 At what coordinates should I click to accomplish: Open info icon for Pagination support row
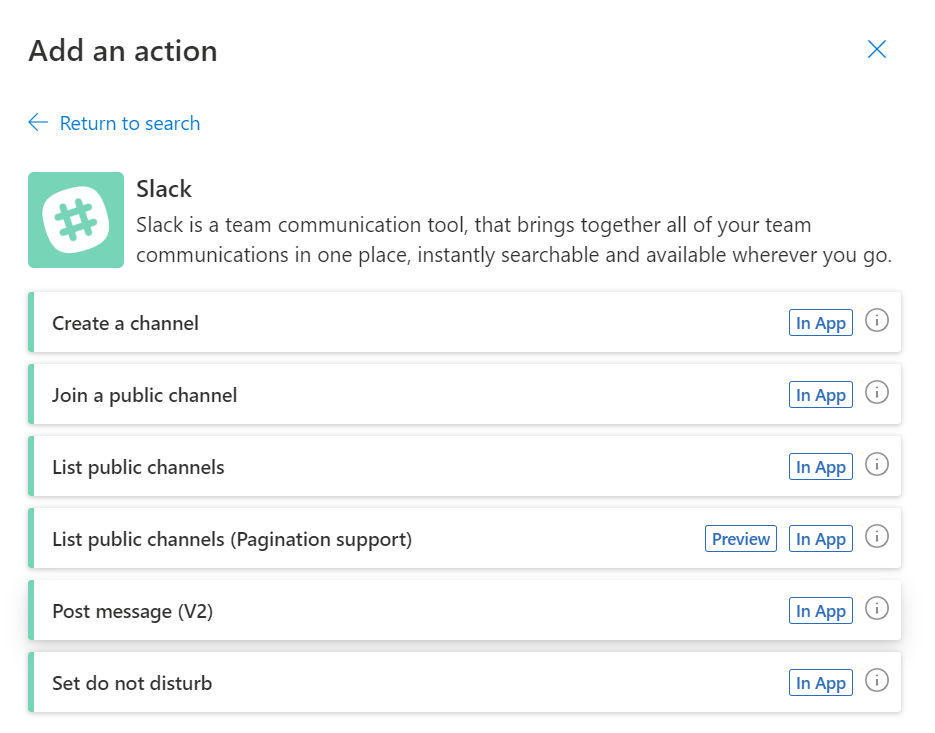(877, 537)
